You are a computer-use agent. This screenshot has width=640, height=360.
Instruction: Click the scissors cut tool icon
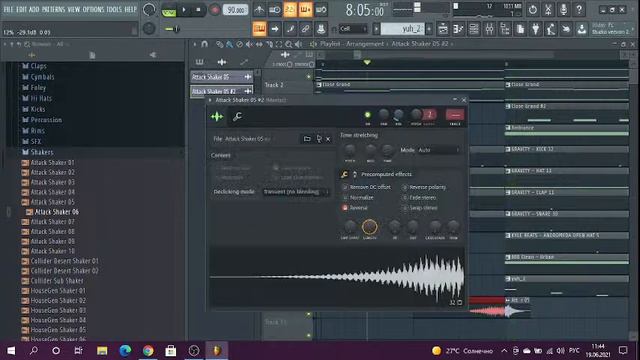548,9
